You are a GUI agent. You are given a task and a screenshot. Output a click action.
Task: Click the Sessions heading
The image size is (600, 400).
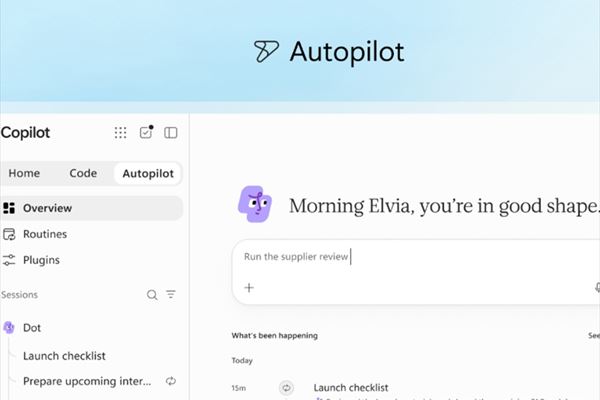click(x=19, y=295)
